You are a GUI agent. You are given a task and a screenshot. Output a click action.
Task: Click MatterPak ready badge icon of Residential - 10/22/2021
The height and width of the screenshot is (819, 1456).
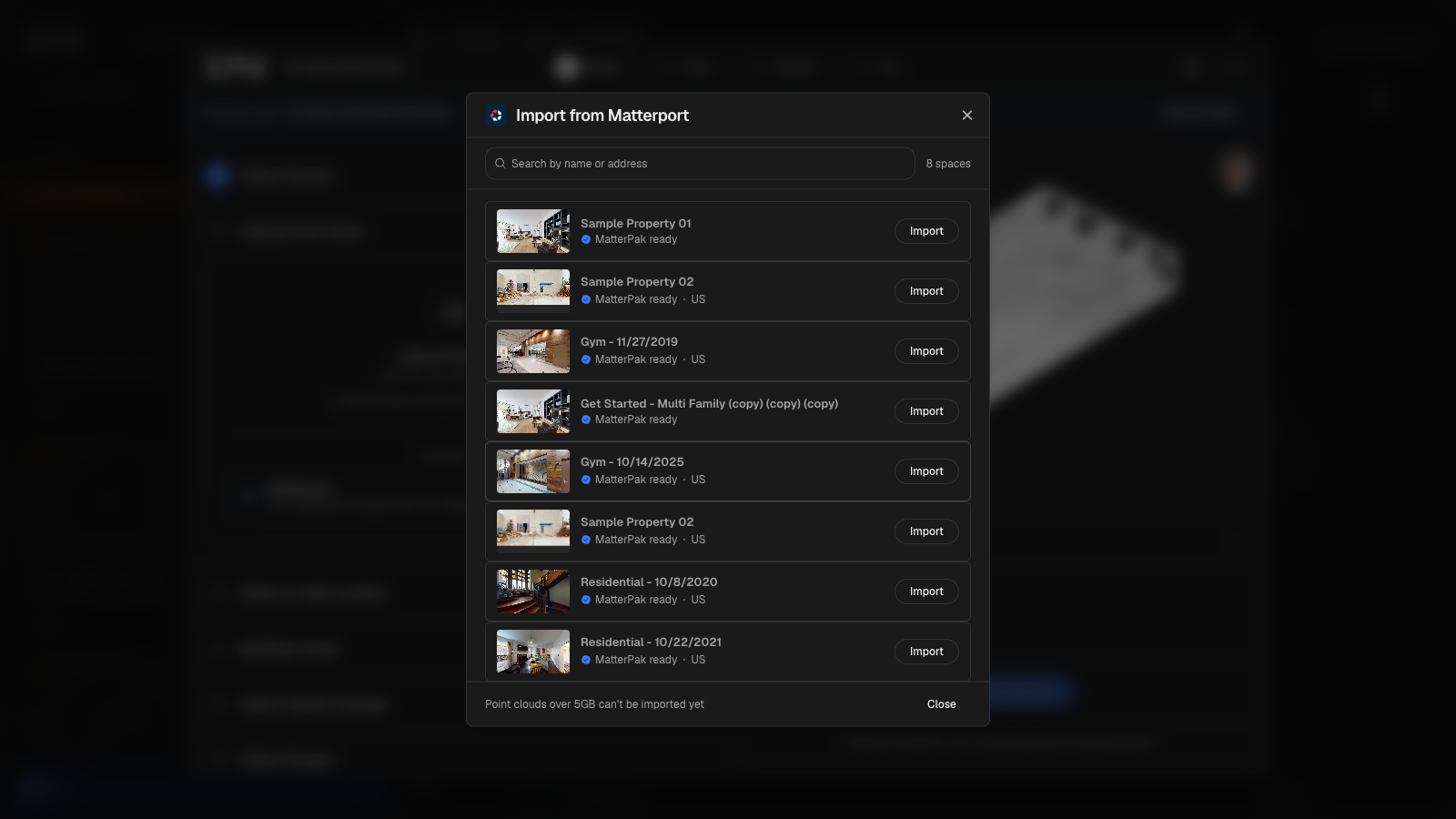(586, 661)
